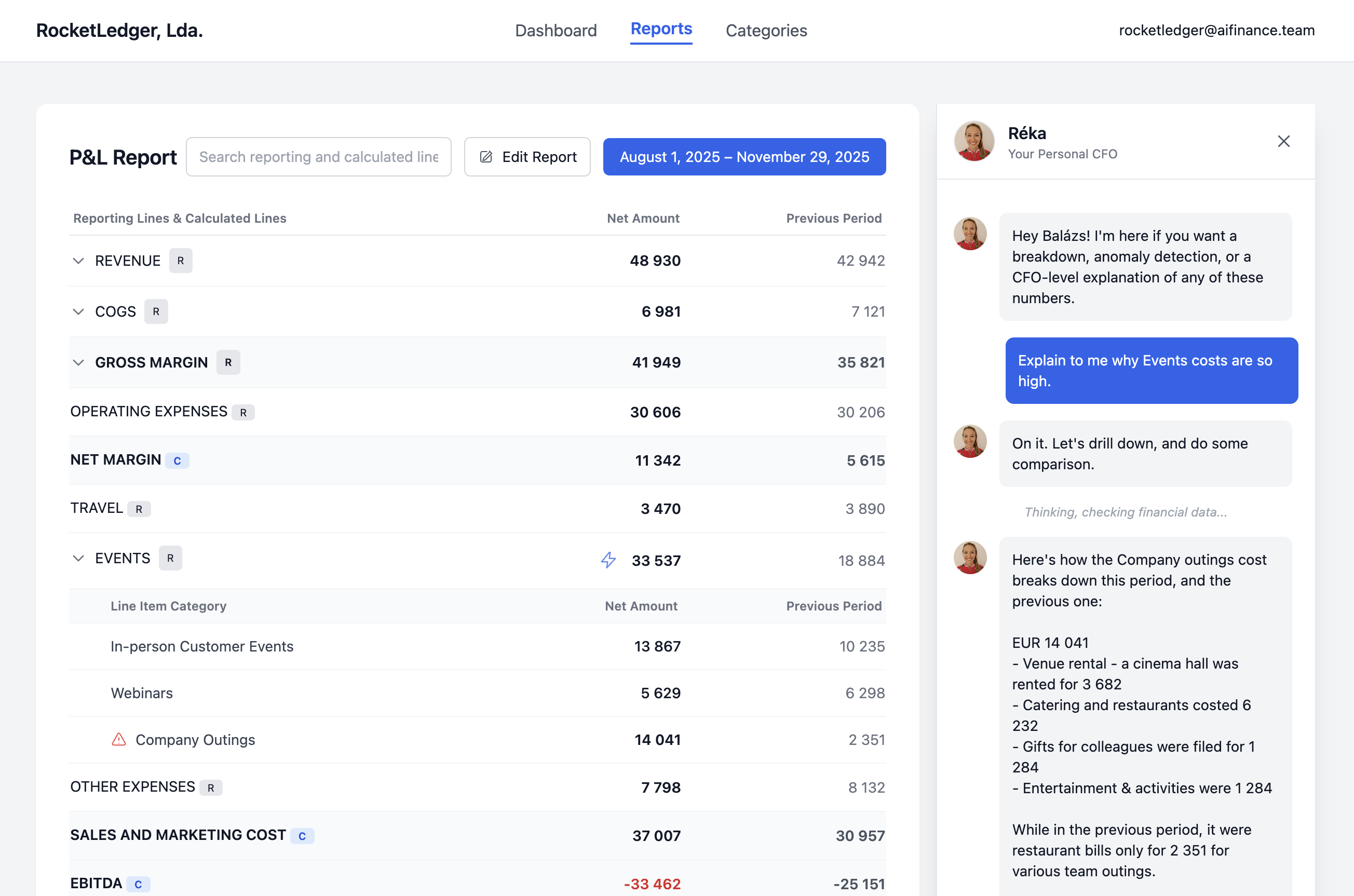The image size is (1354, 896).
Task: Select the Webinars line item row
Action: 142,693
